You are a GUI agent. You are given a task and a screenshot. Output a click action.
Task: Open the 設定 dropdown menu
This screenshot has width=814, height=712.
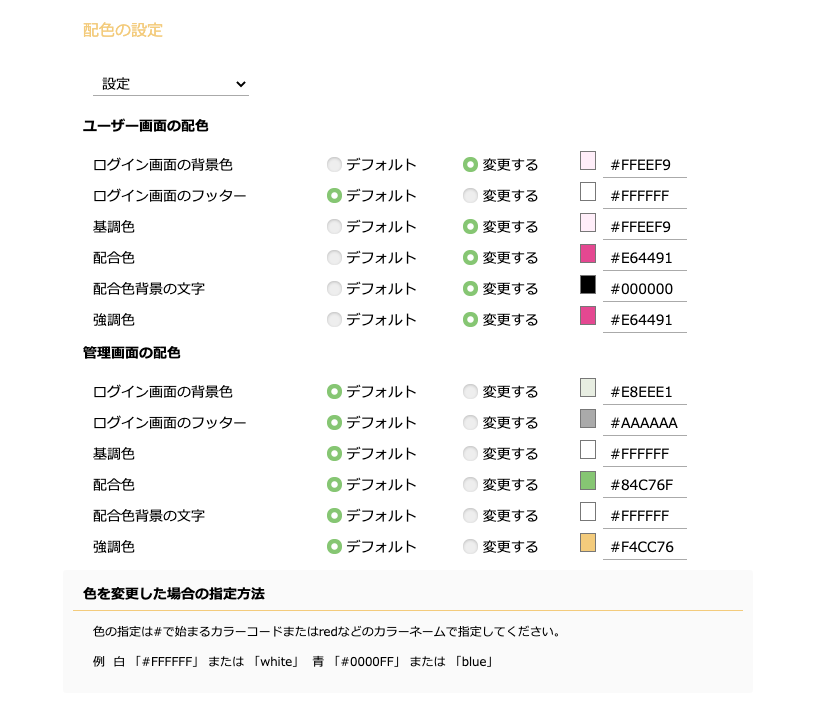click(171, 84)
